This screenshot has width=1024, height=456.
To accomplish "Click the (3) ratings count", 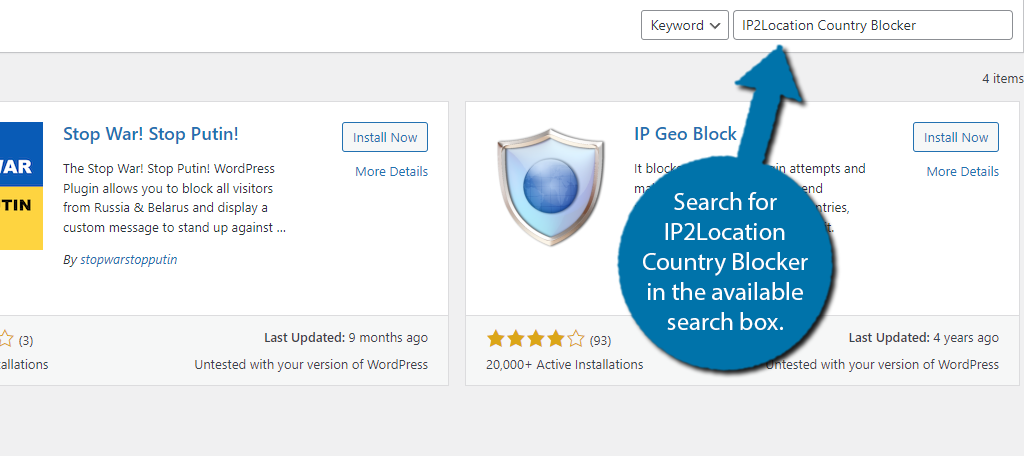I will tap(25, 340).
